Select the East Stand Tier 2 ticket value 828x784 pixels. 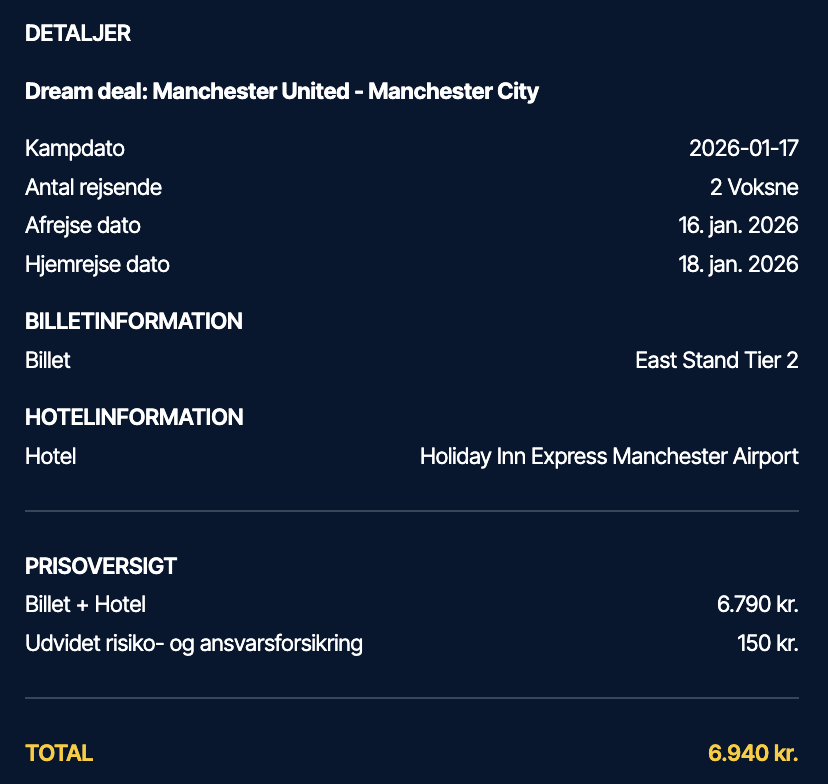(x=716, y=360)
